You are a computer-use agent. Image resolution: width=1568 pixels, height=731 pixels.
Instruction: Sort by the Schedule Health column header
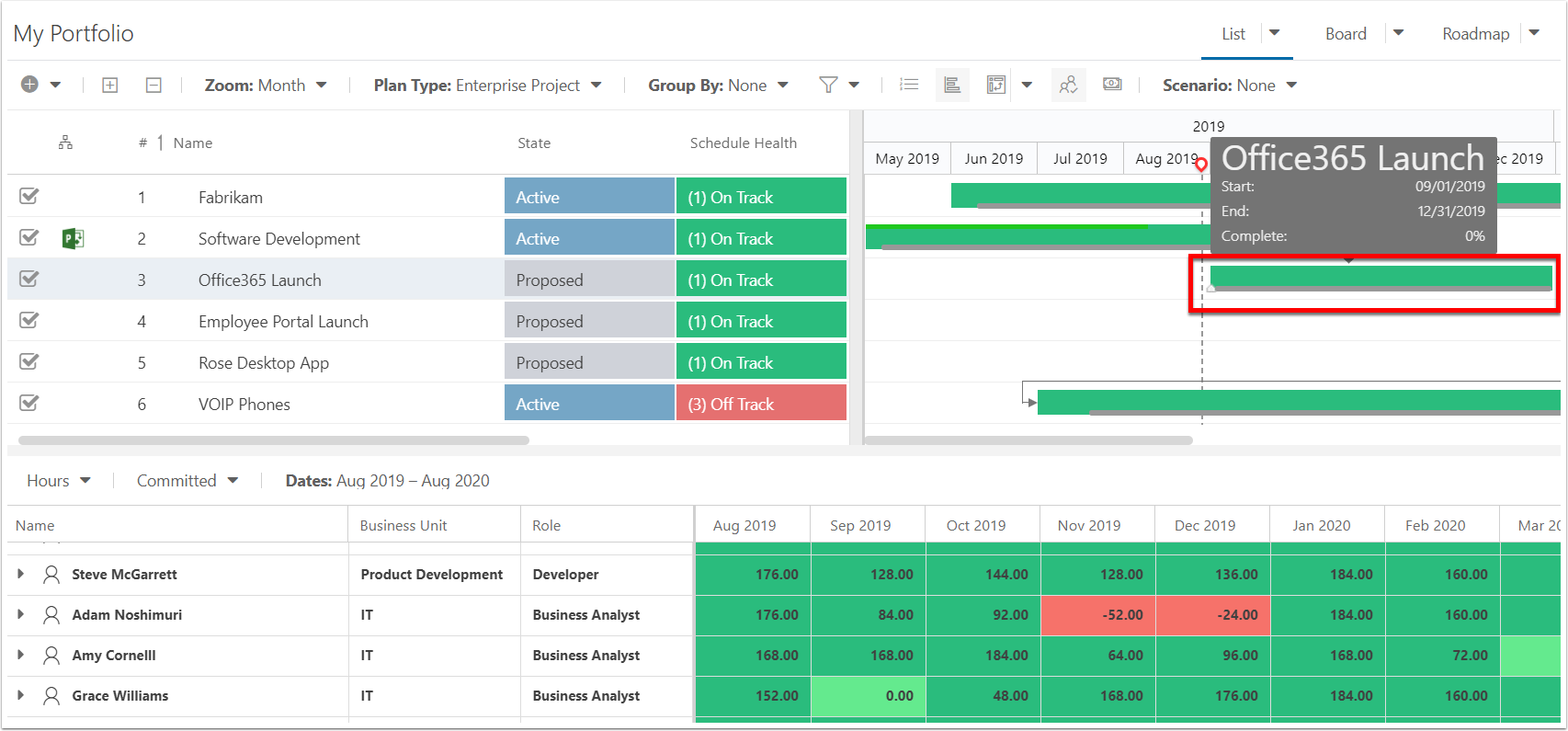click(x=744, y=143)
